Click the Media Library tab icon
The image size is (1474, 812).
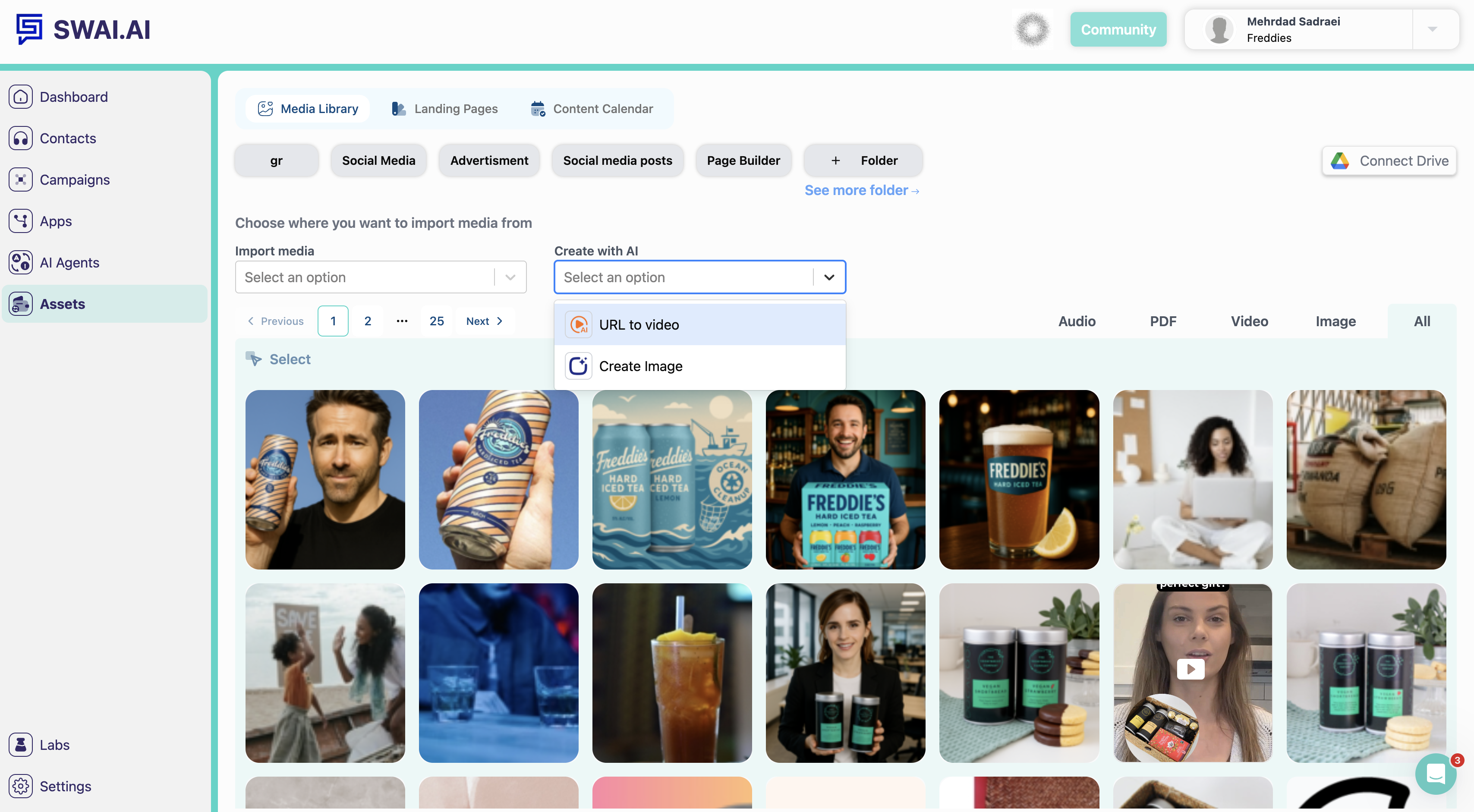(x=265, y=109)
